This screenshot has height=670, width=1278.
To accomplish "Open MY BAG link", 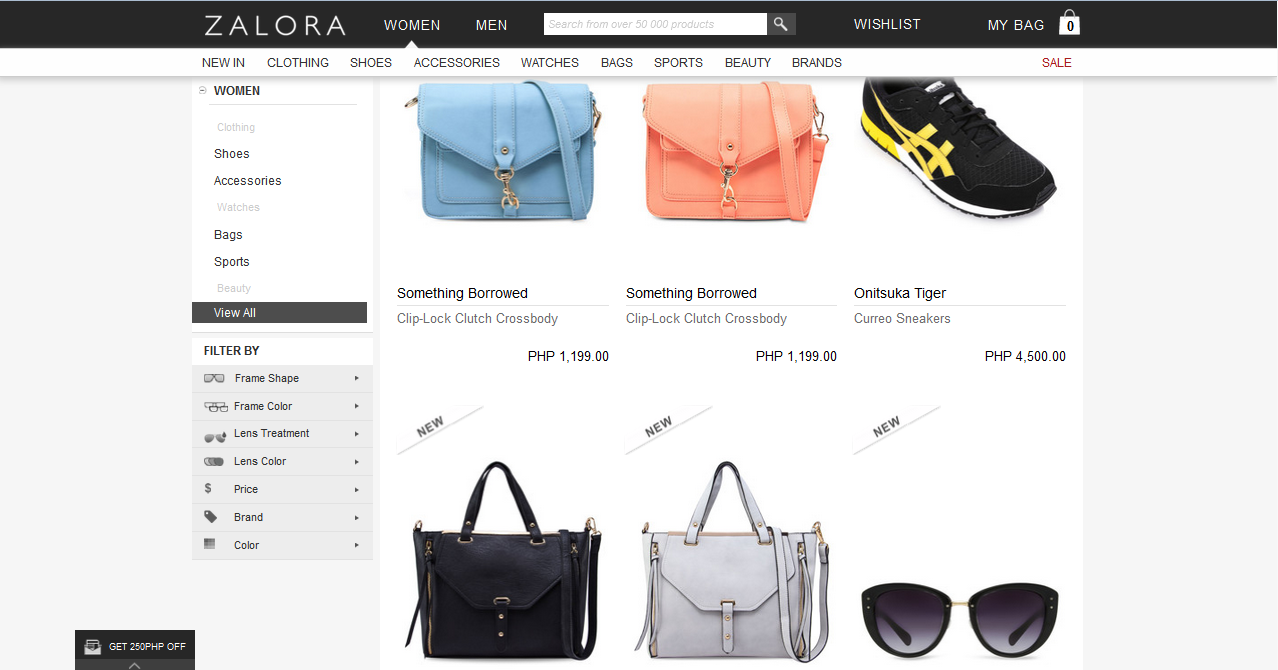I will pos(1016,25).
